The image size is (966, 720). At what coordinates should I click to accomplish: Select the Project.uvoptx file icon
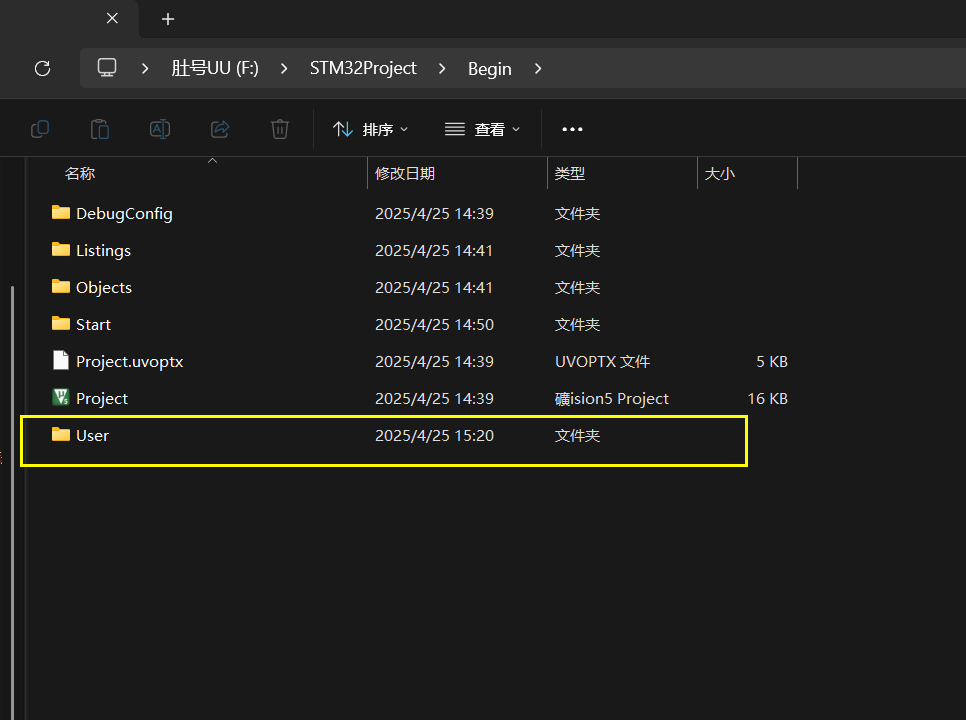point(60,360)
